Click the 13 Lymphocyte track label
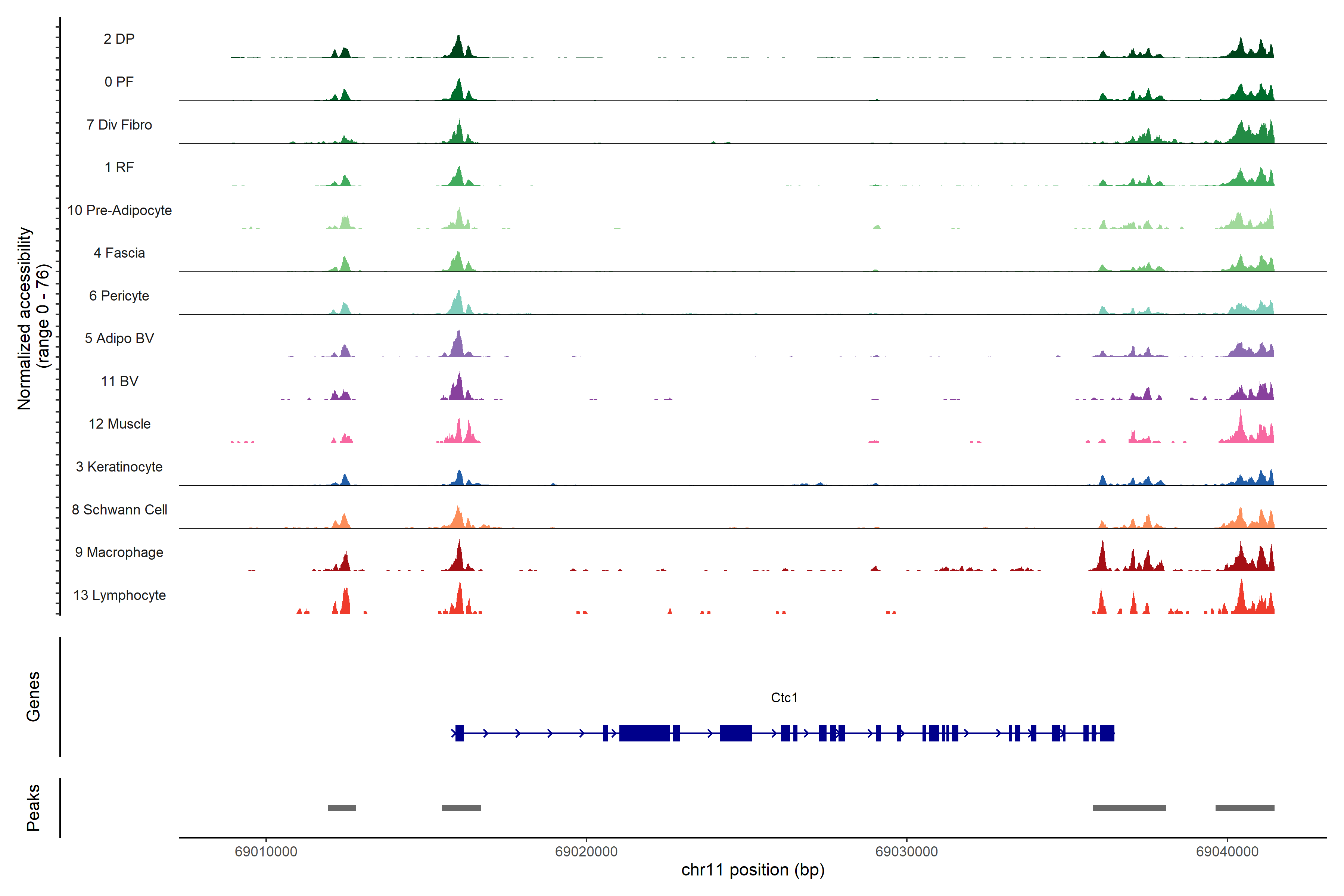1344x896 pixels. click(x=119, y=595)
